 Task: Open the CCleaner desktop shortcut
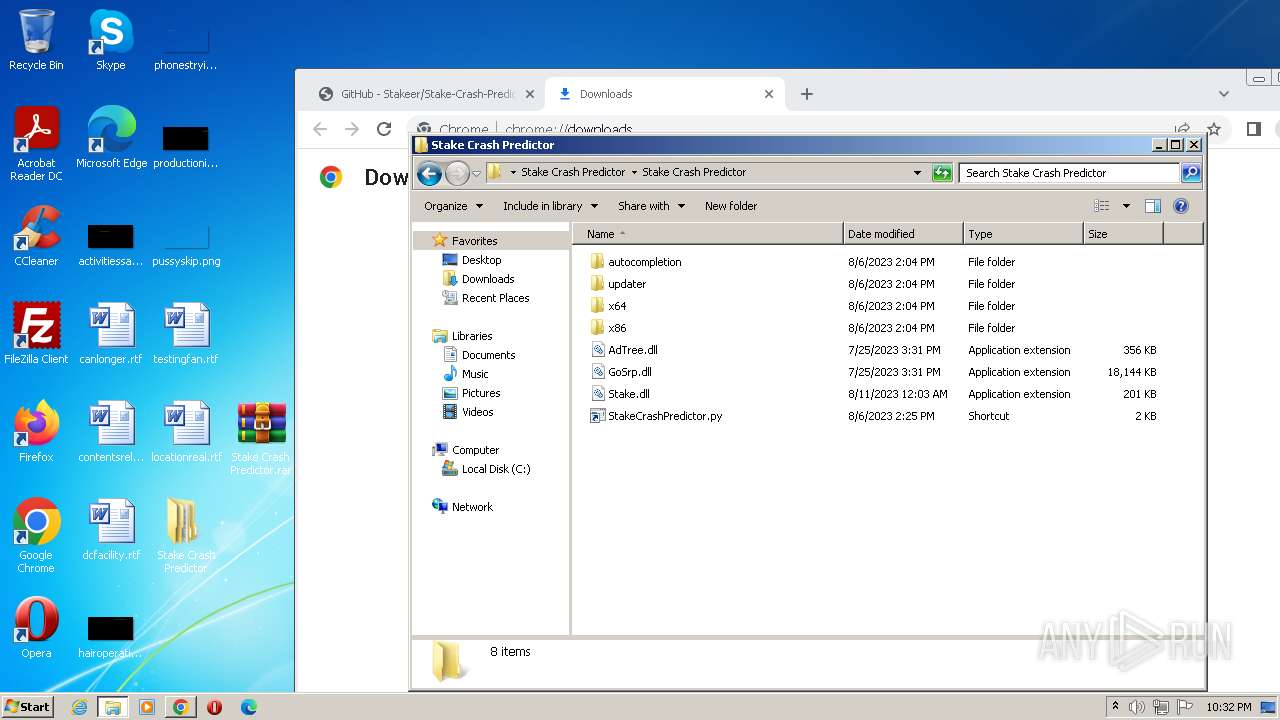pyautogui.click(x=36, y=236)
